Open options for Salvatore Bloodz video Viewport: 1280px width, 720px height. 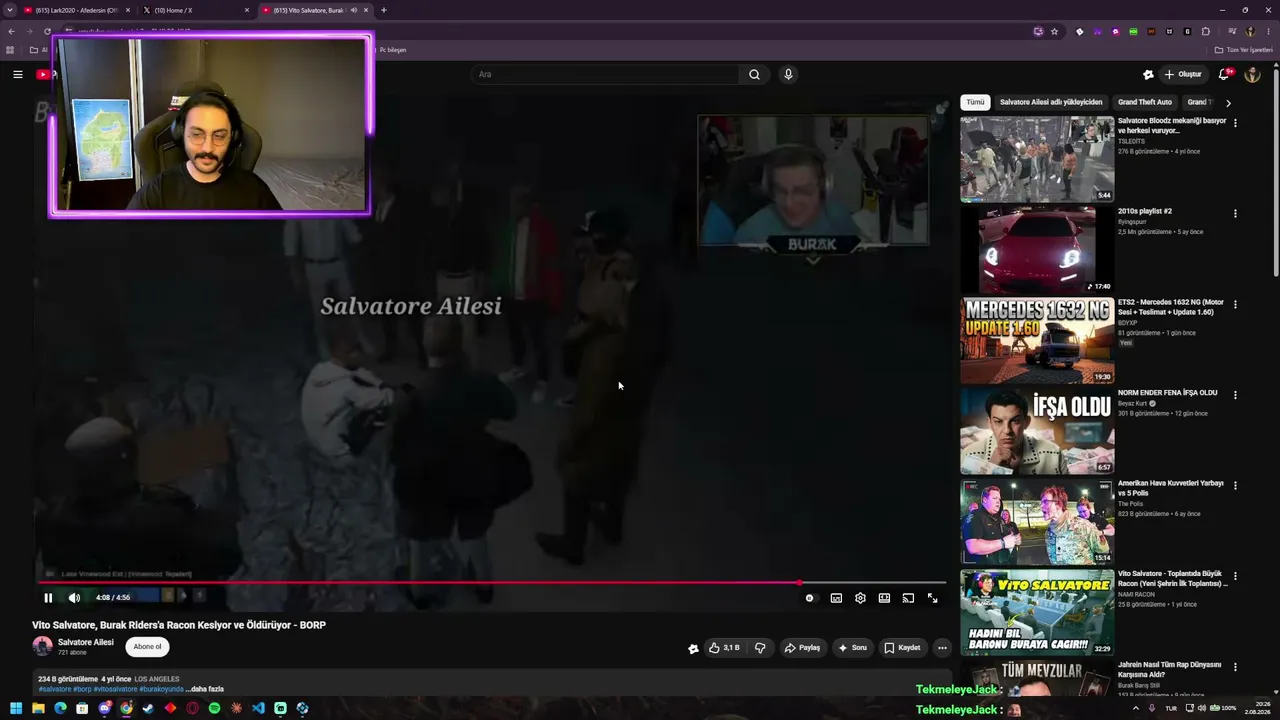tap(1235, 123)
